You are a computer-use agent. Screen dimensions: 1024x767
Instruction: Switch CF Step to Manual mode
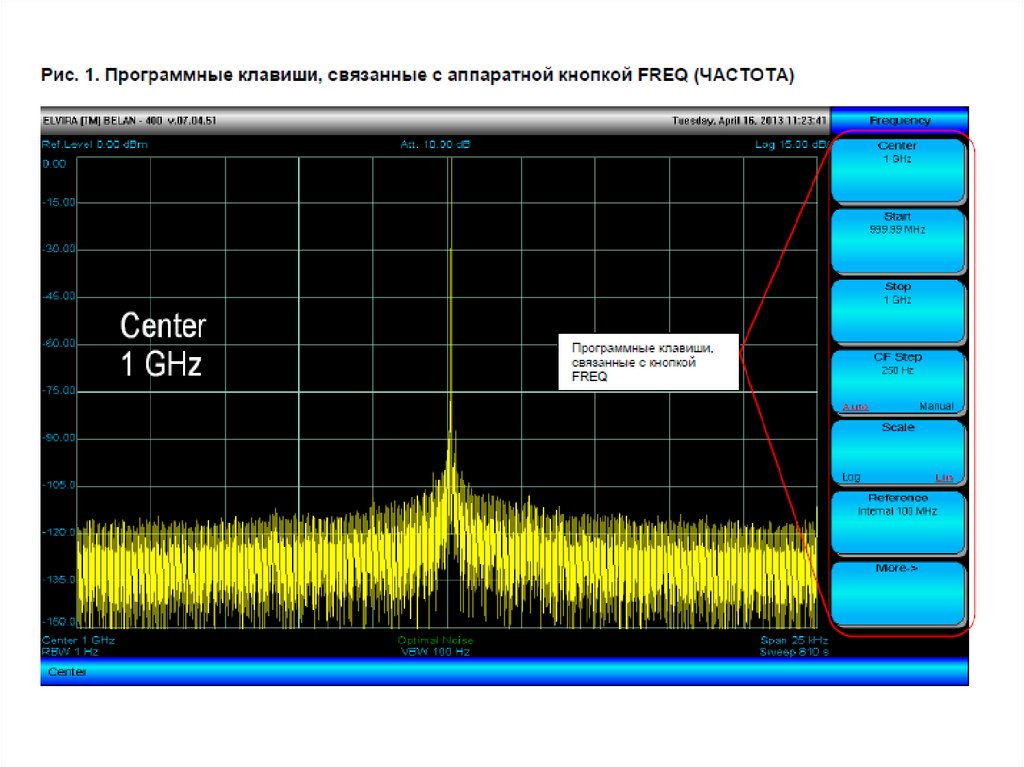tap(936, 407)
